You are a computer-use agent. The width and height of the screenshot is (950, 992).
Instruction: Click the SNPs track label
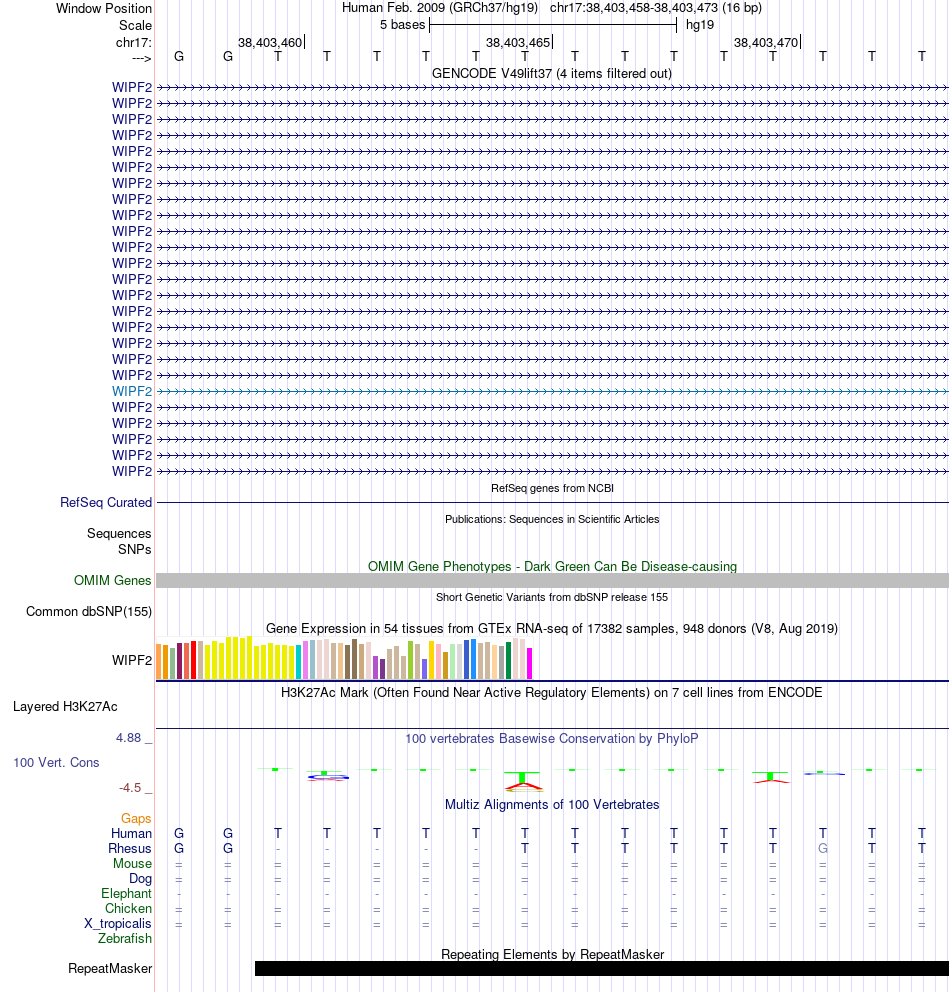coord(135,549)
